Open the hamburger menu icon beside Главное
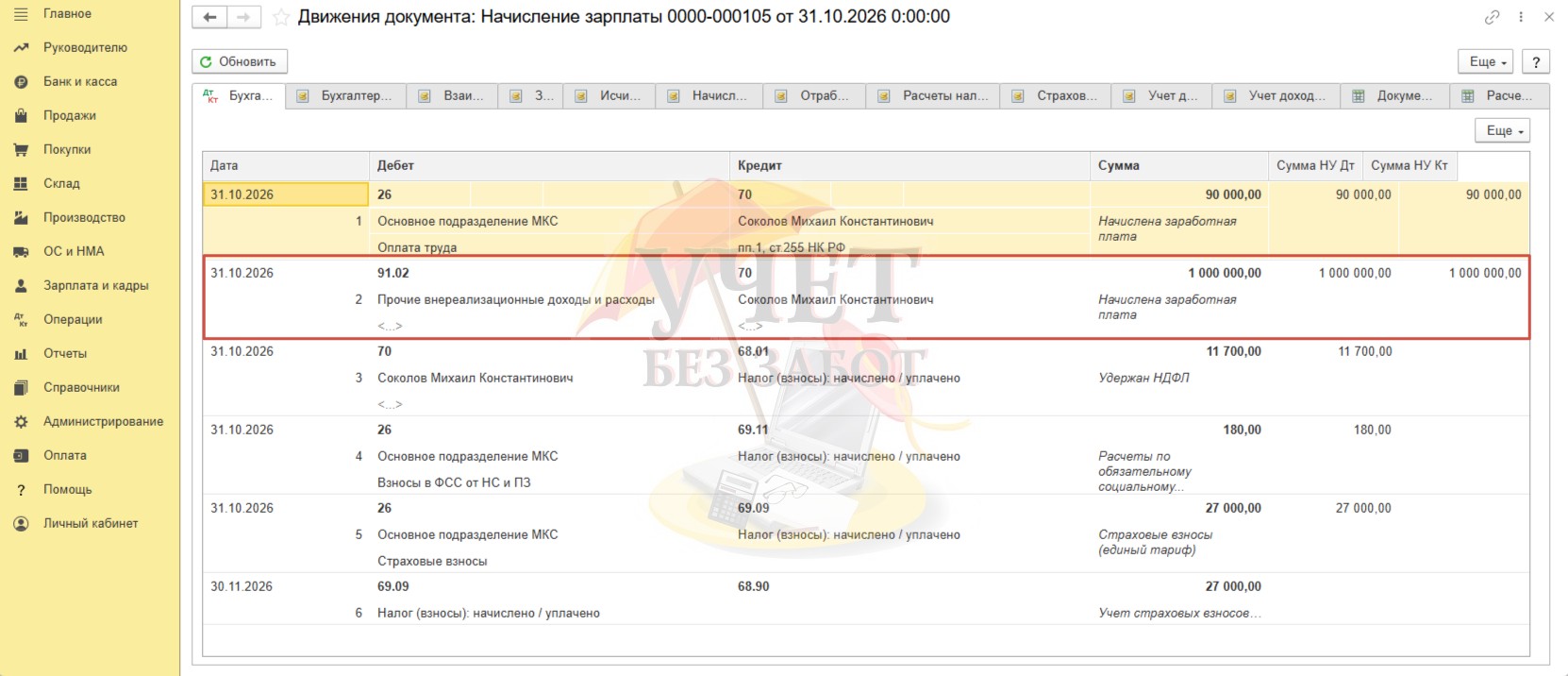 (x=21, y=13)
